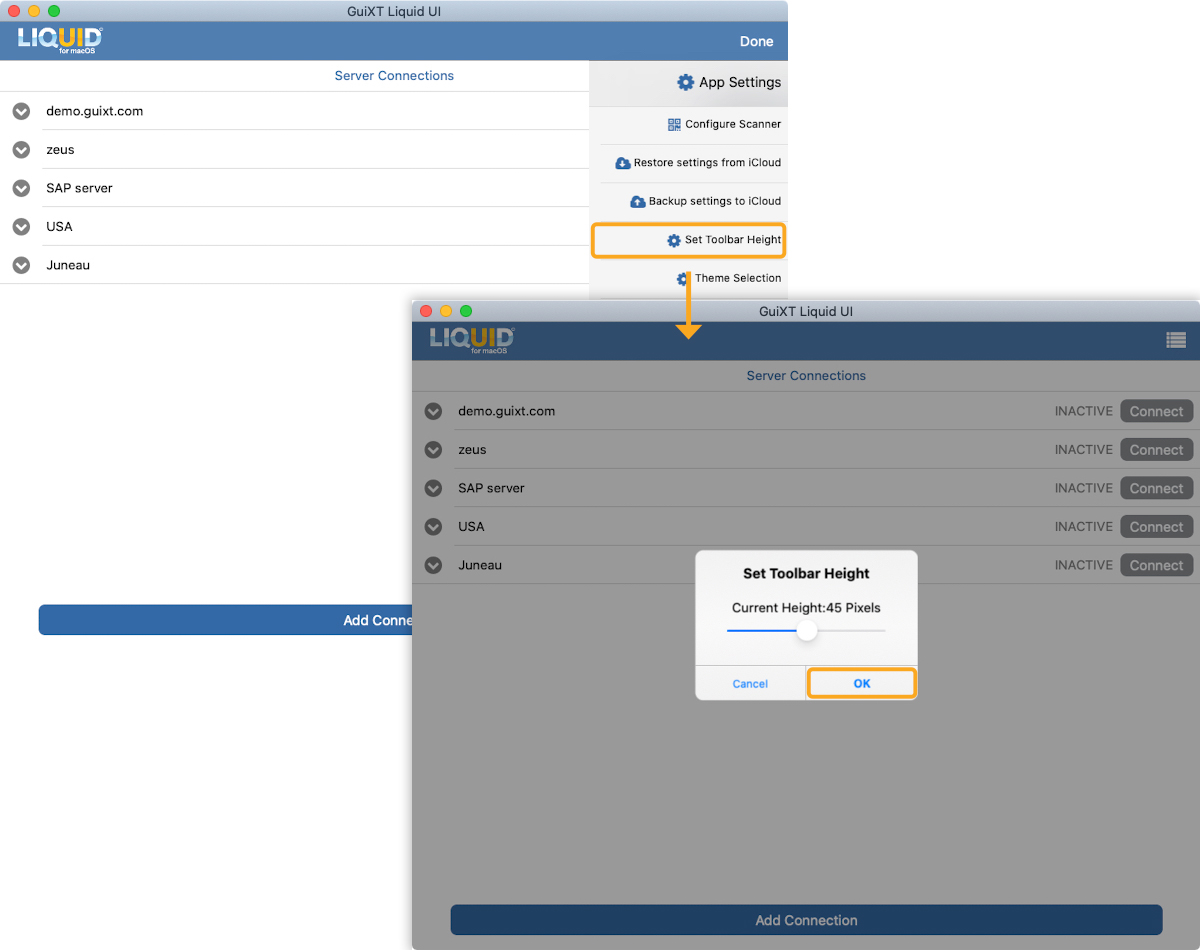Click the Configure Scanner QR icon
Screen dimensions: 1200x950
(x=674, y=125)
